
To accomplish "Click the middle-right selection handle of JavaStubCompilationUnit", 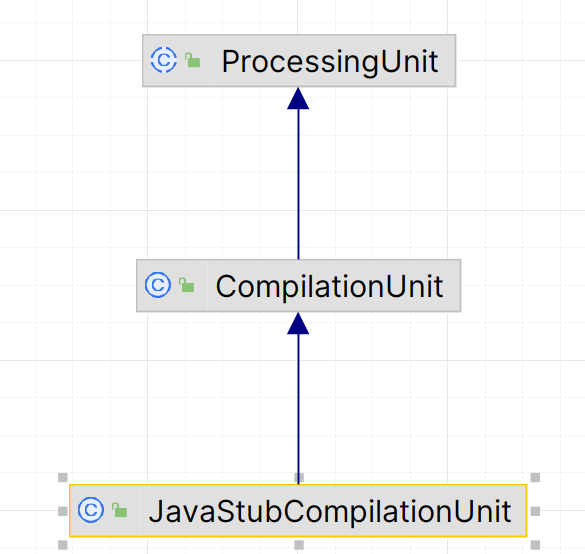I will (535, 511).
